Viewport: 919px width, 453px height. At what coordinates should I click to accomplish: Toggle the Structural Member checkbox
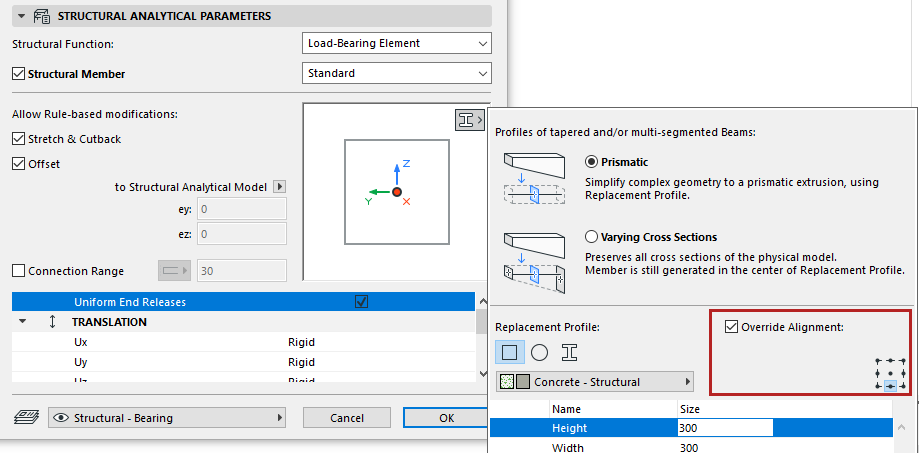tap(19, 74)
